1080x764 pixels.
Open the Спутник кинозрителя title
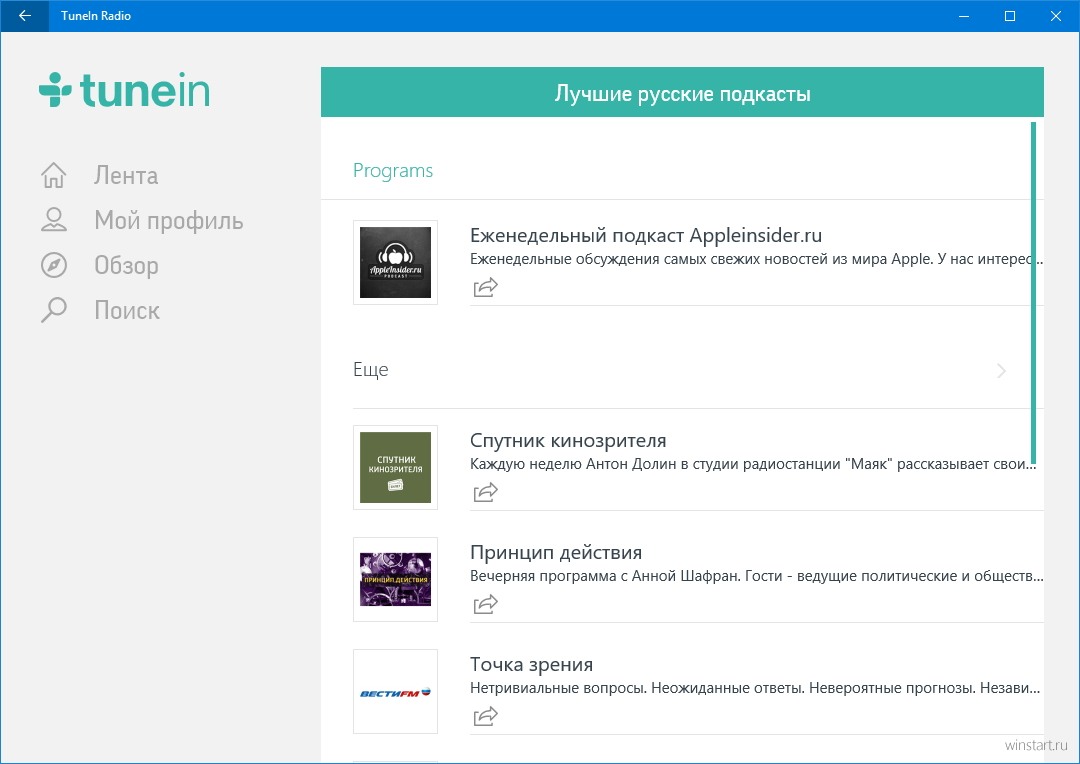pyautogui.click(x=568, y=441)
